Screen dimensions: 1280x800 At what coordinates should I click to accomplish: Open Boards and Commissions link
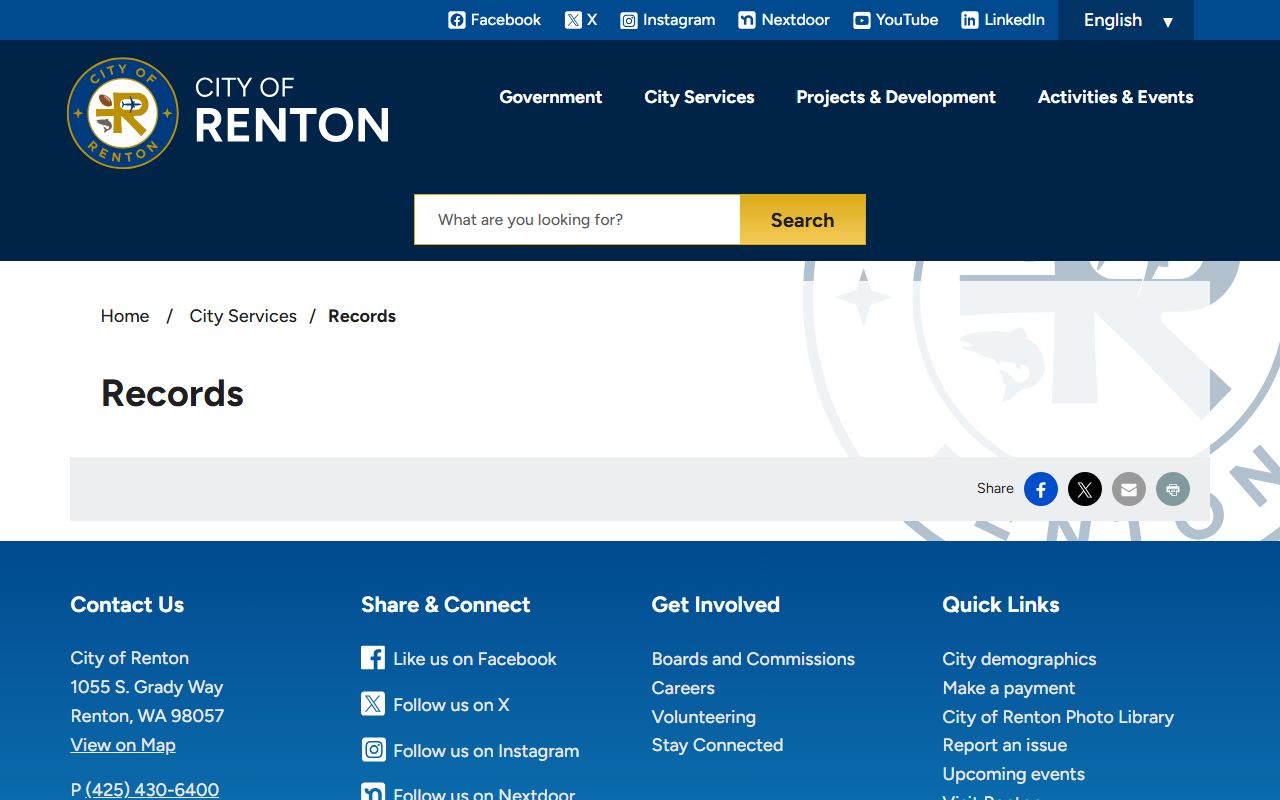(753, 659)
